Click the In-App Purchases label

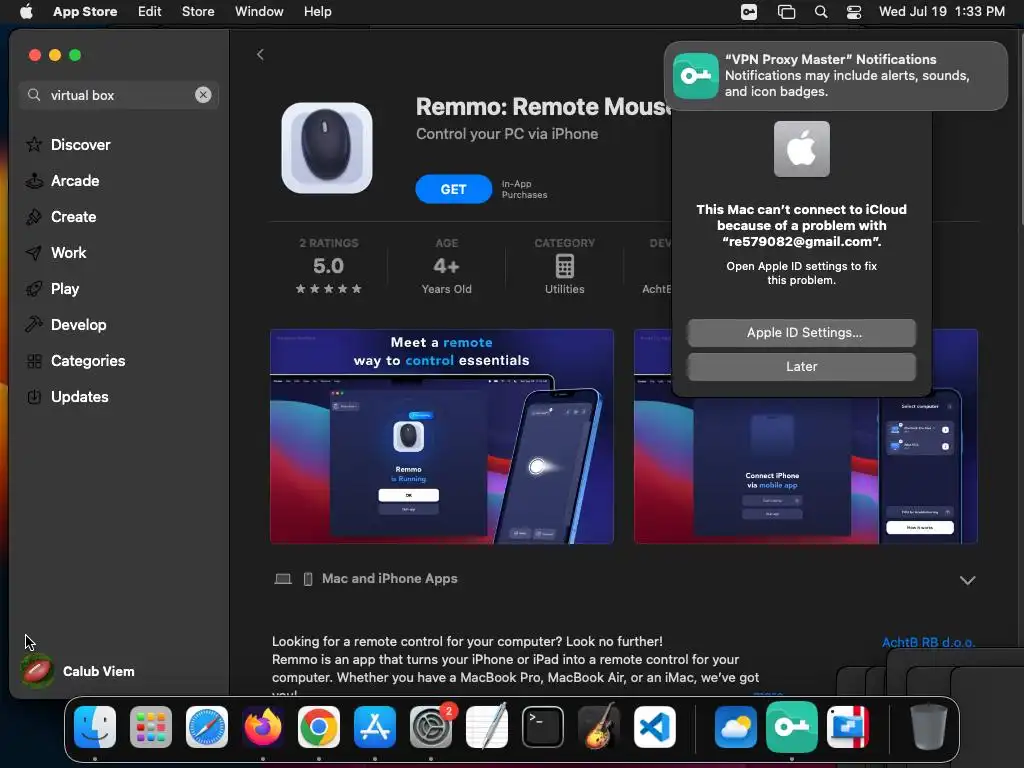(524, 189)
